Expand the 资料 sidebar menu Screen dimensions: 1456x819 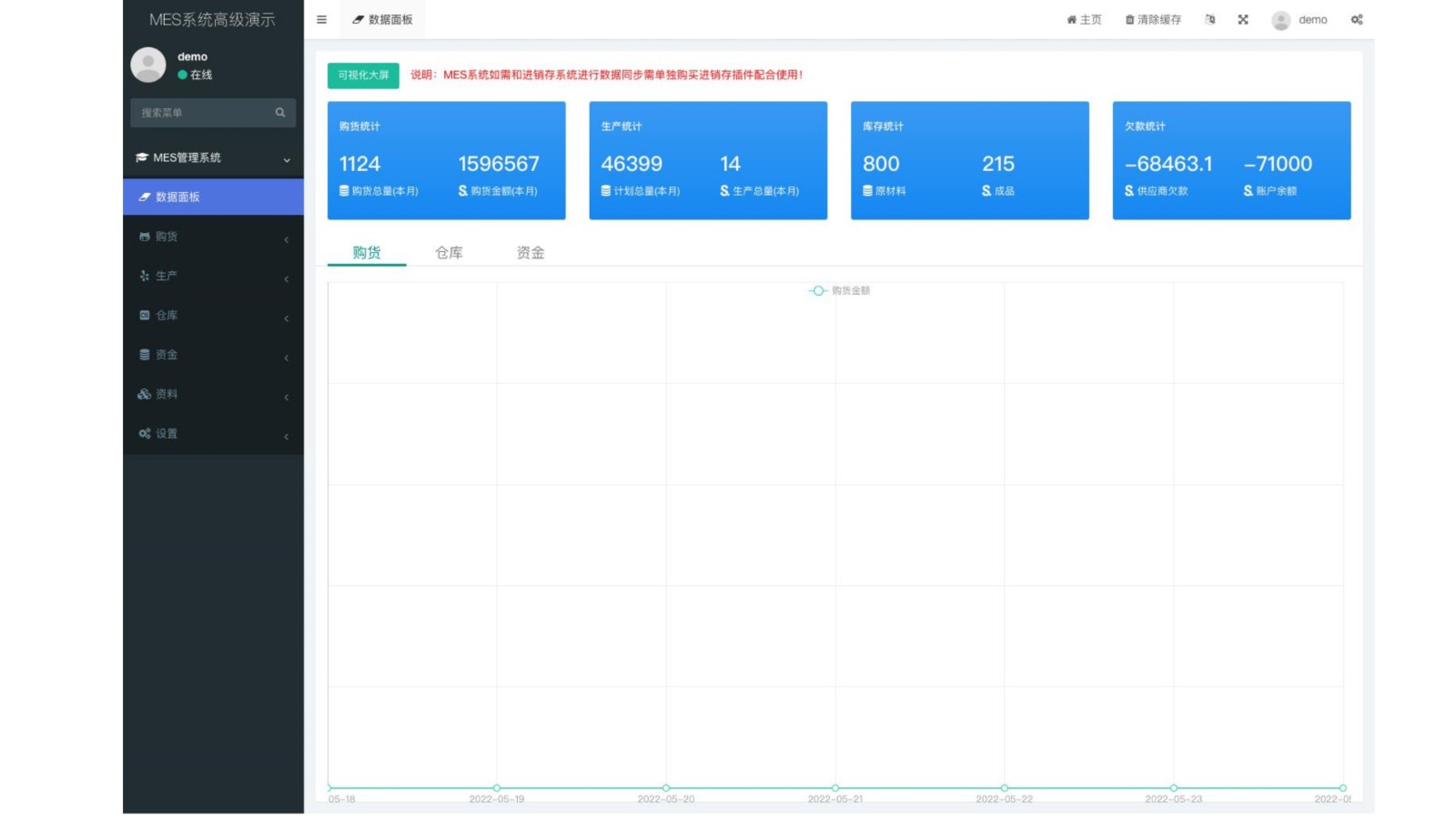pyautogui.click(x=213, y=394)
